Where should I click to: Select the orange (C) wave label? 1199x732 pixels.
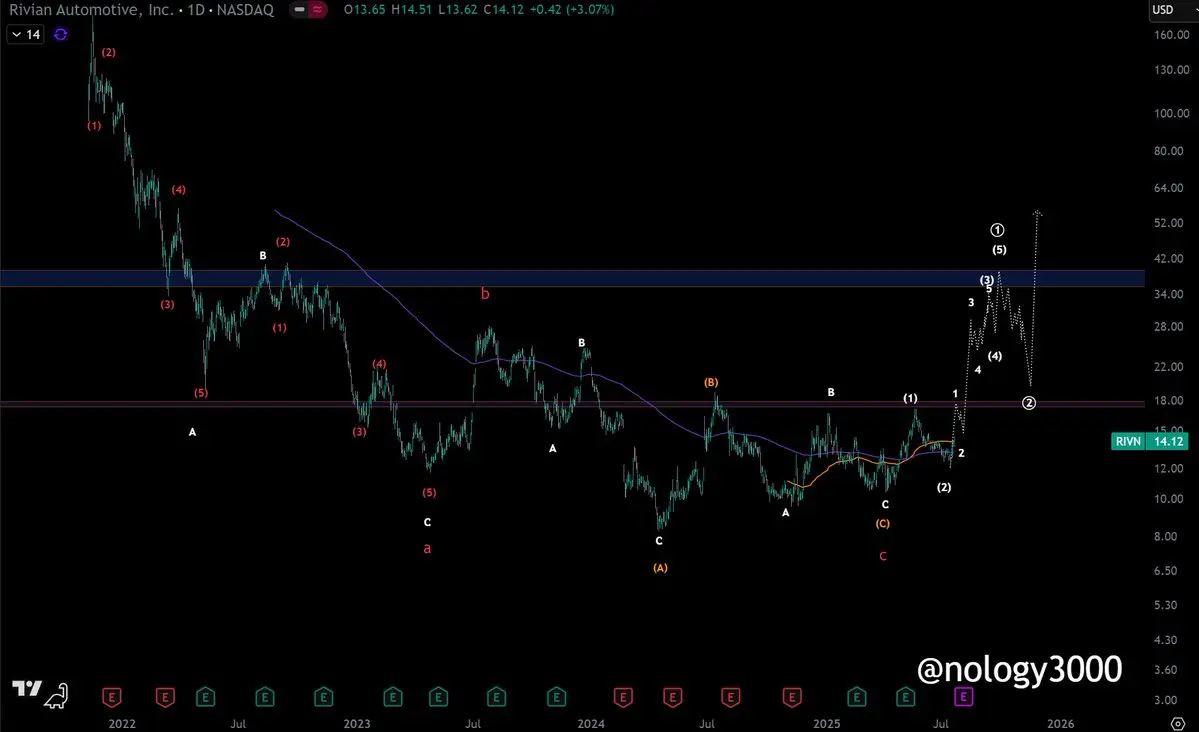click(882, 524)
